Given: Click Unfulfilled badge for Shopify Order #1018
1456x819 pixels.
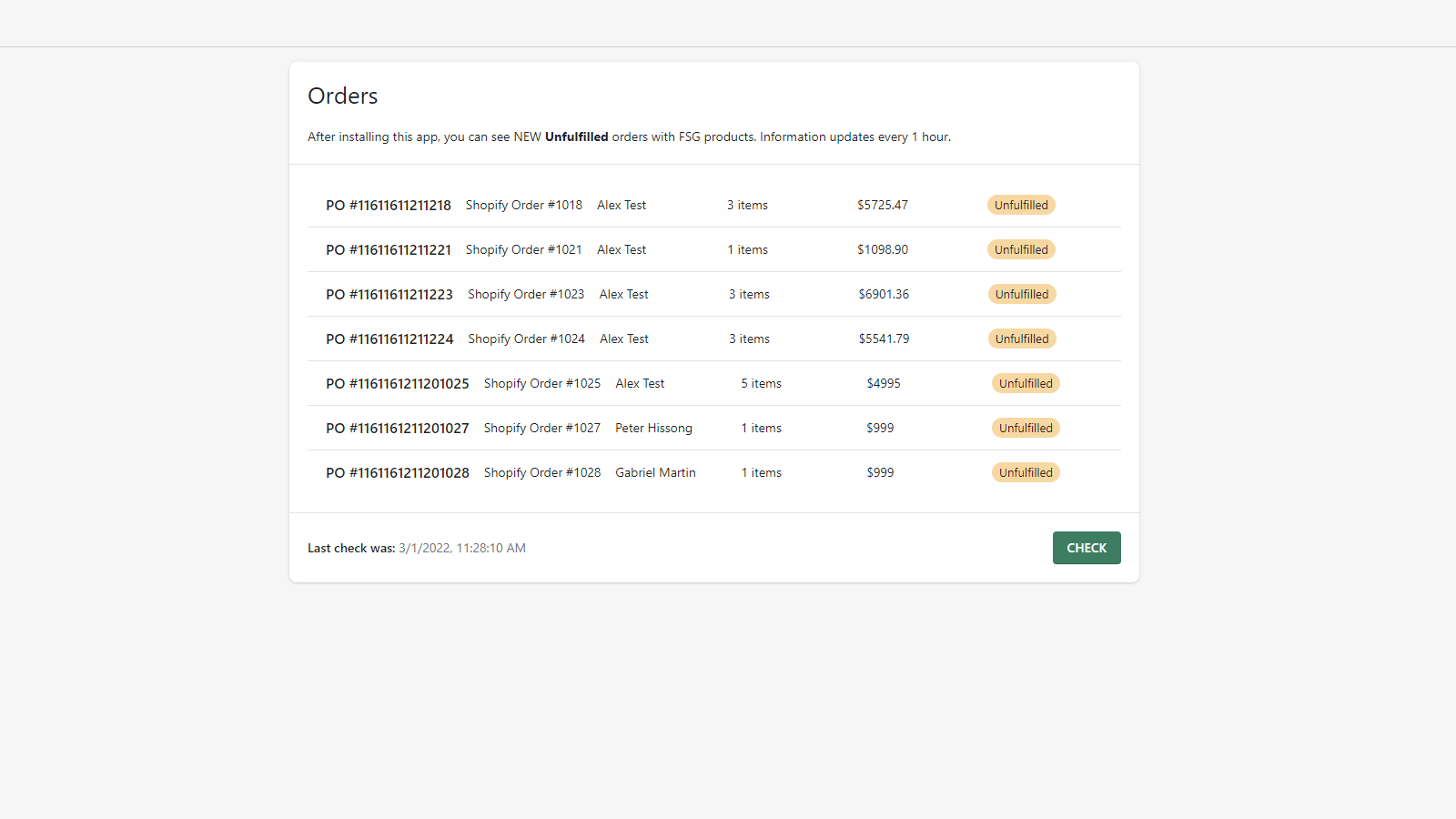Looking at the screenshot, I should (x=1021, y=206).
